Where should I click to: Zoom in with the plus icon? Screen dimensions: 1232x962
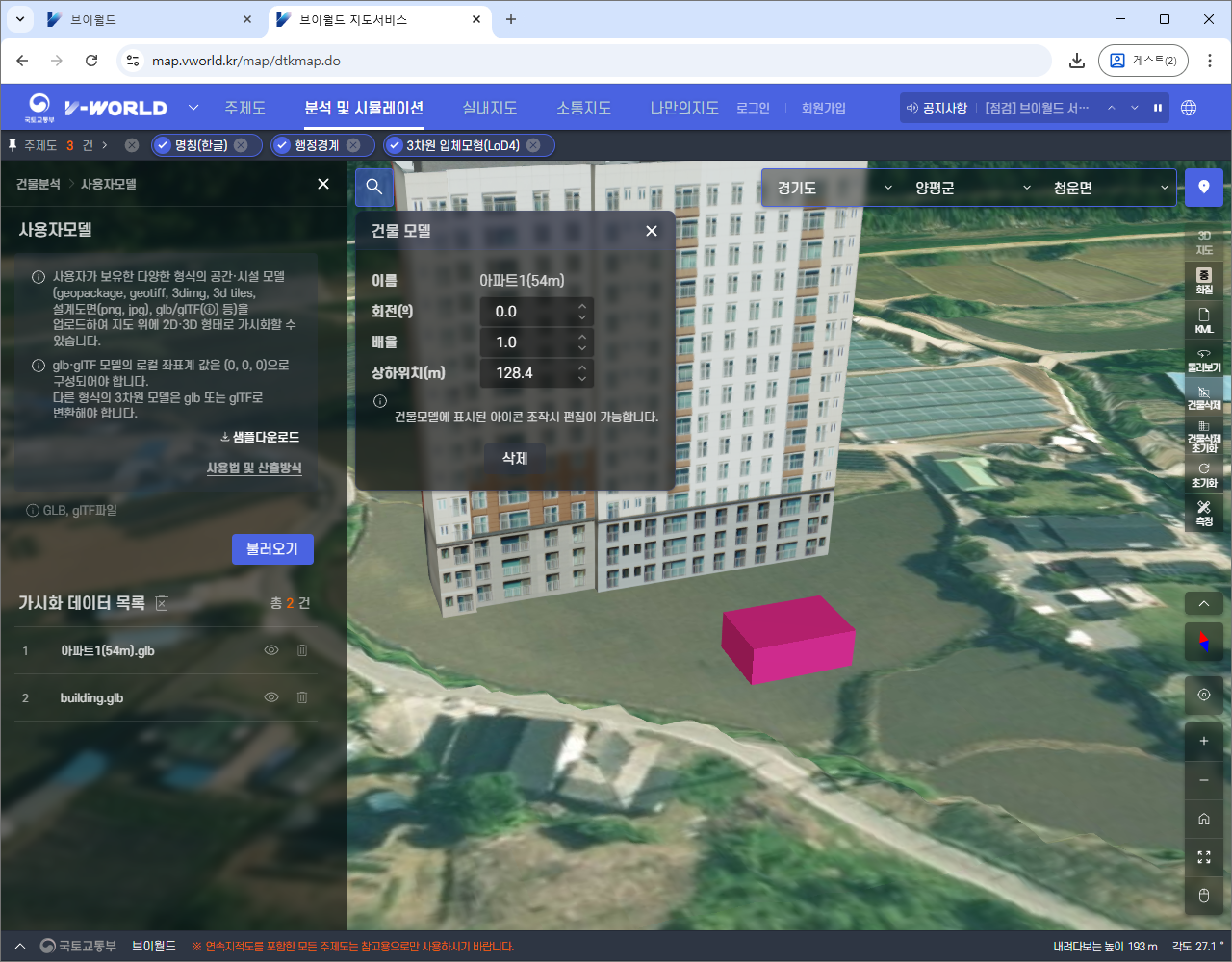click(1203, 741)
